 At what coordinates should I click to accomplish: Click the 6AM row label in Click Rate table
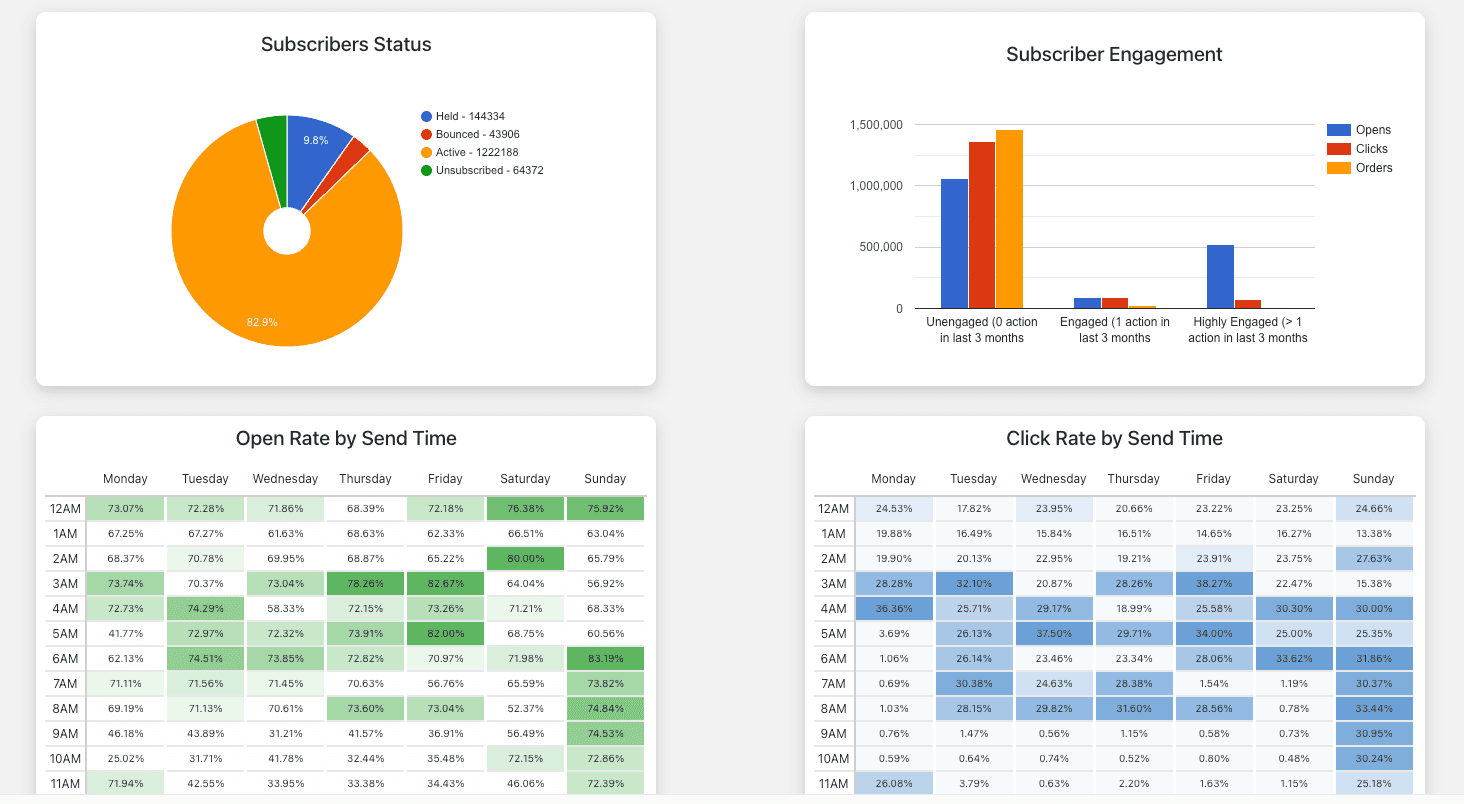click(x=833, y=659)
